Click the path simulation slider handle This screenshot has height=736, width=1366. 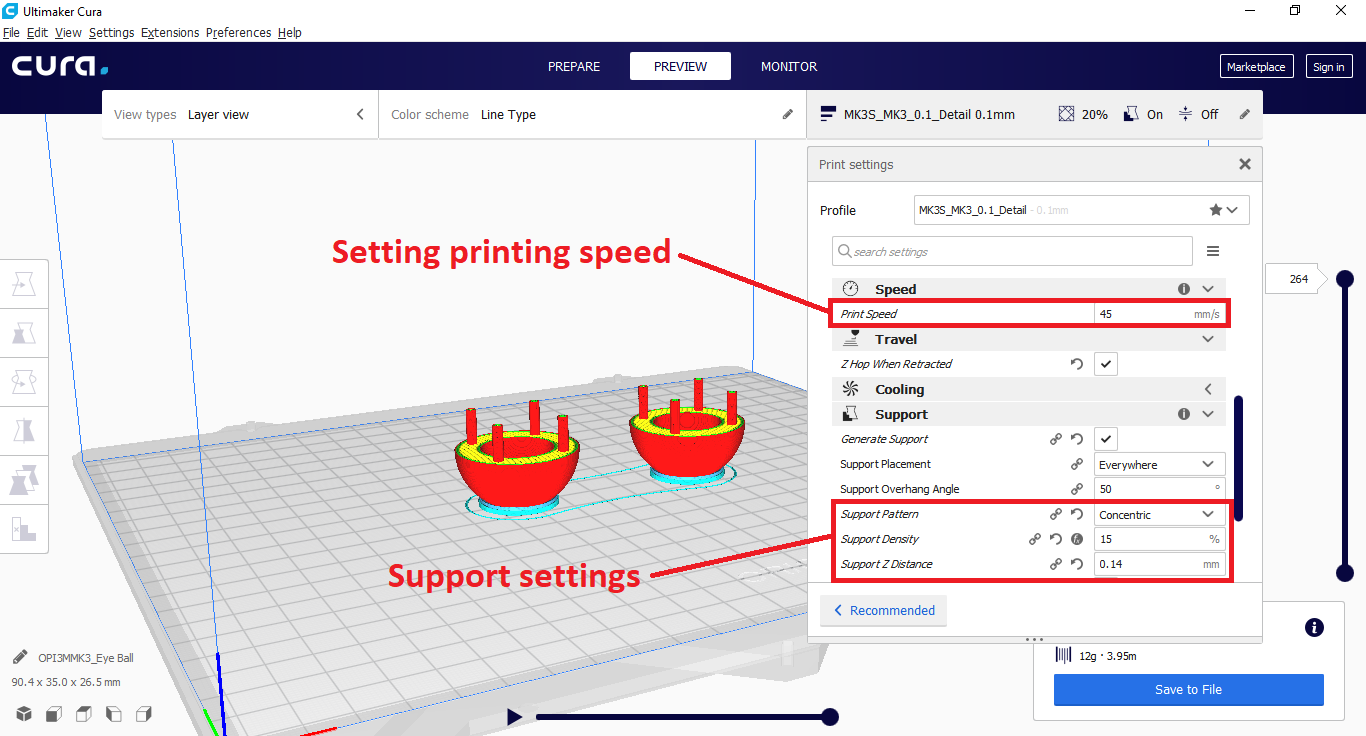[x=829, y=716]
